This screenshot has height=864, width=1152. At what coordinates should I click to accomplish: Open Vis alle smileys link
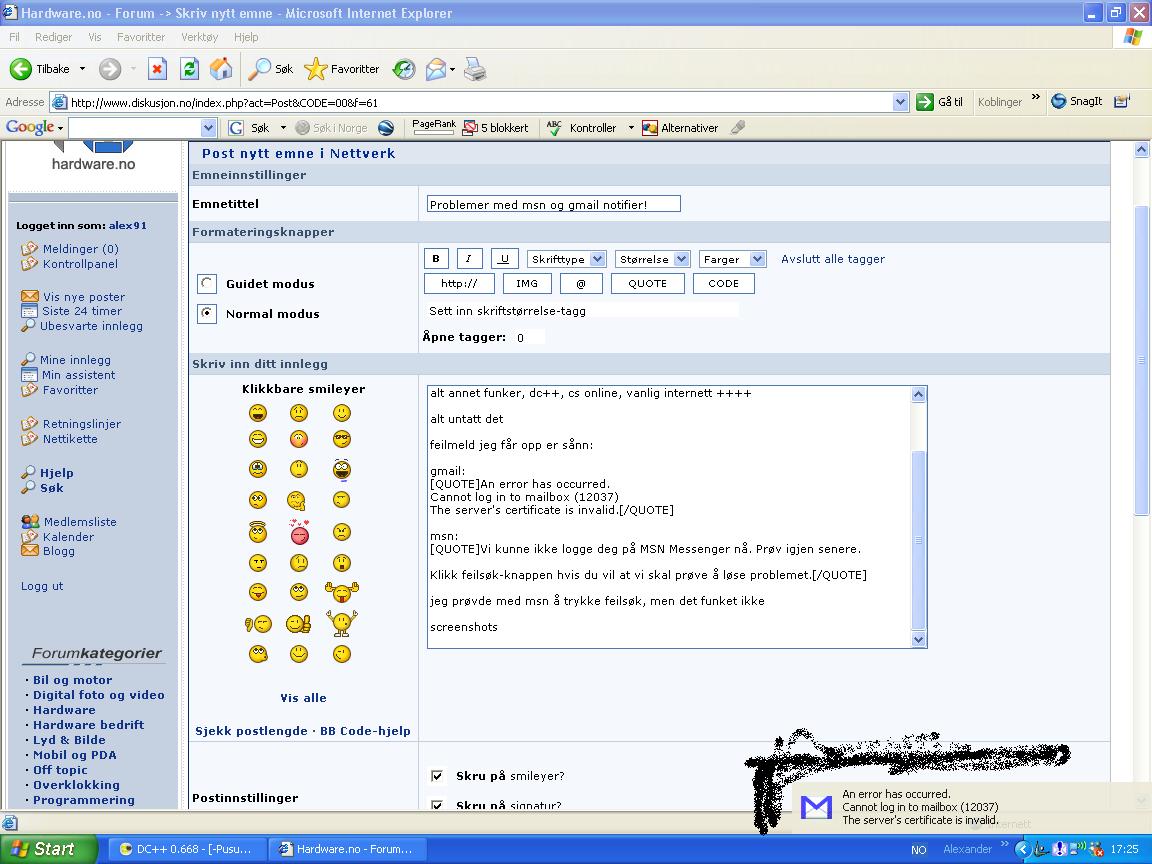303,698
